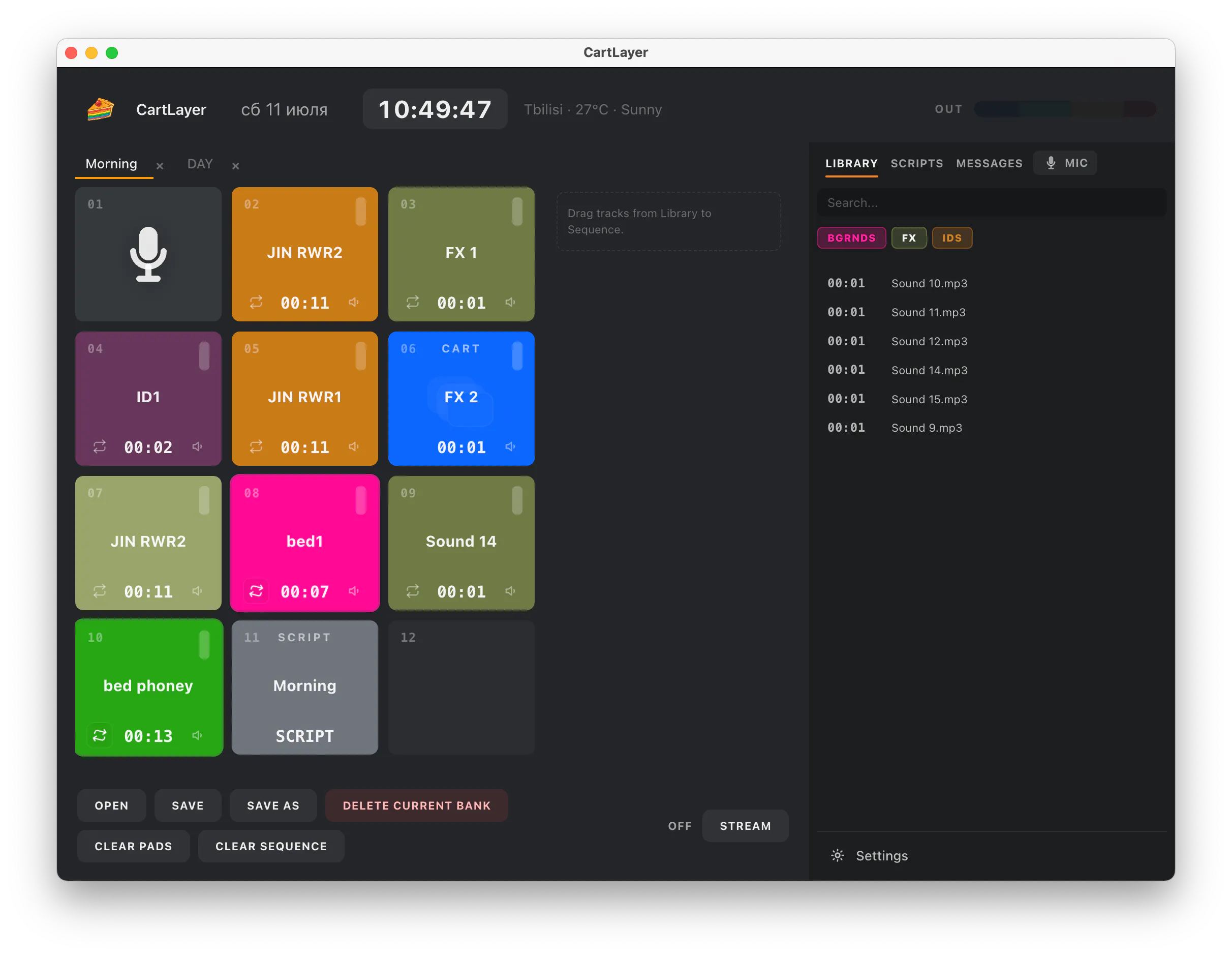Adjust volume slider on FX 1 pad
Screen dimensions: 1232x956
pos(517,212)
